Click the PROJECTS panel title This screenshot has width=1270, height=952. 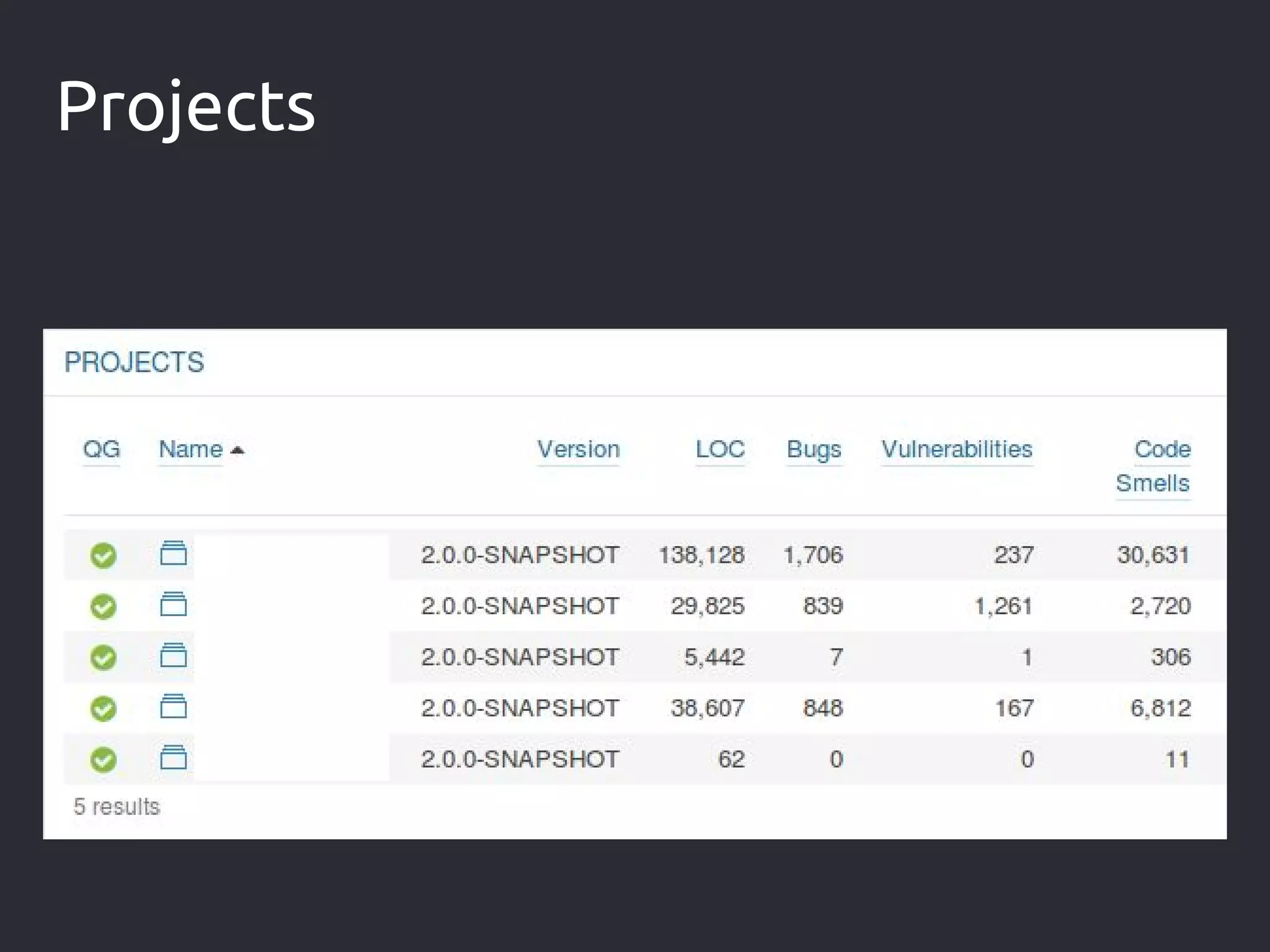click(x=134, y=362)
